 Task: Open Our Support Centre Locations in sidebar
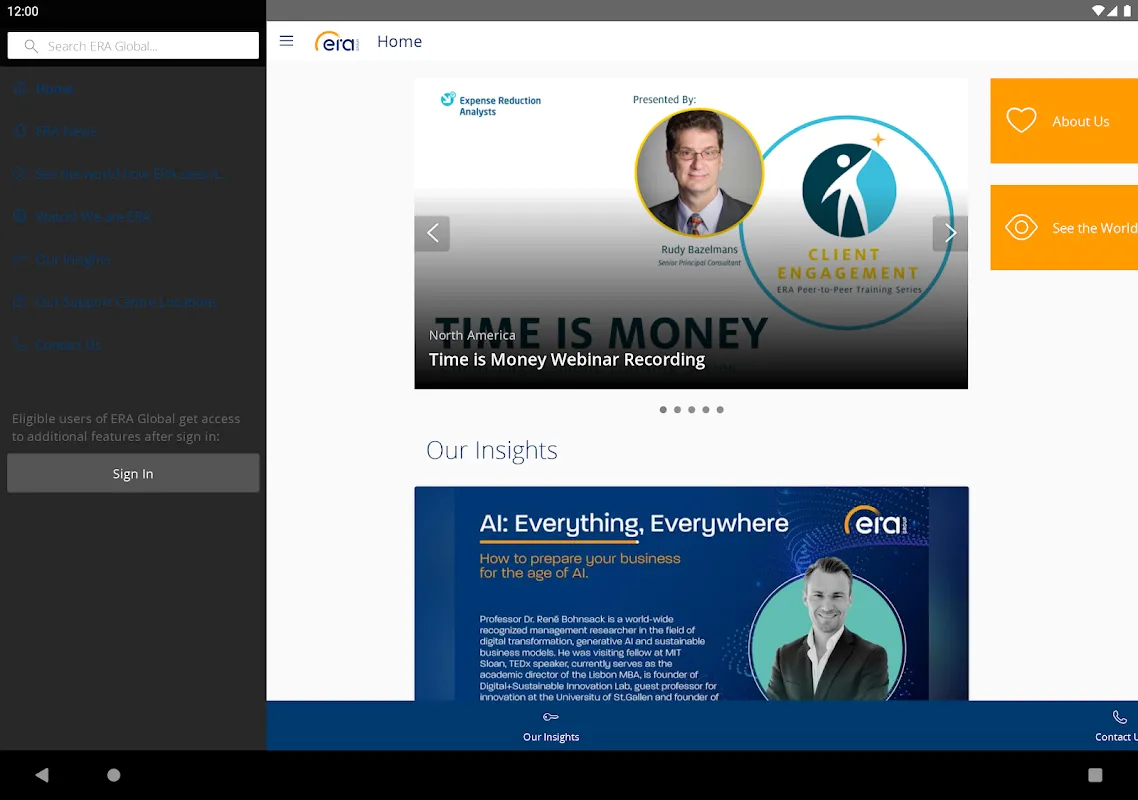point(125,302)
